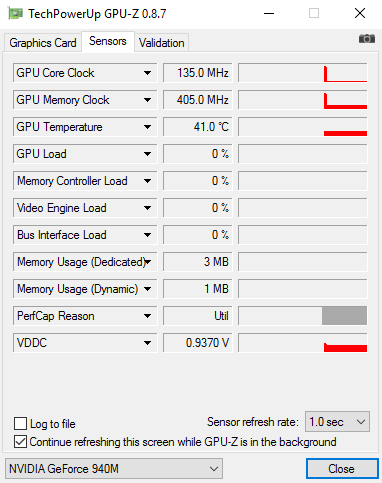Enable the Log to file checkbox
The image size is (382, 483).
coord(20,424)
